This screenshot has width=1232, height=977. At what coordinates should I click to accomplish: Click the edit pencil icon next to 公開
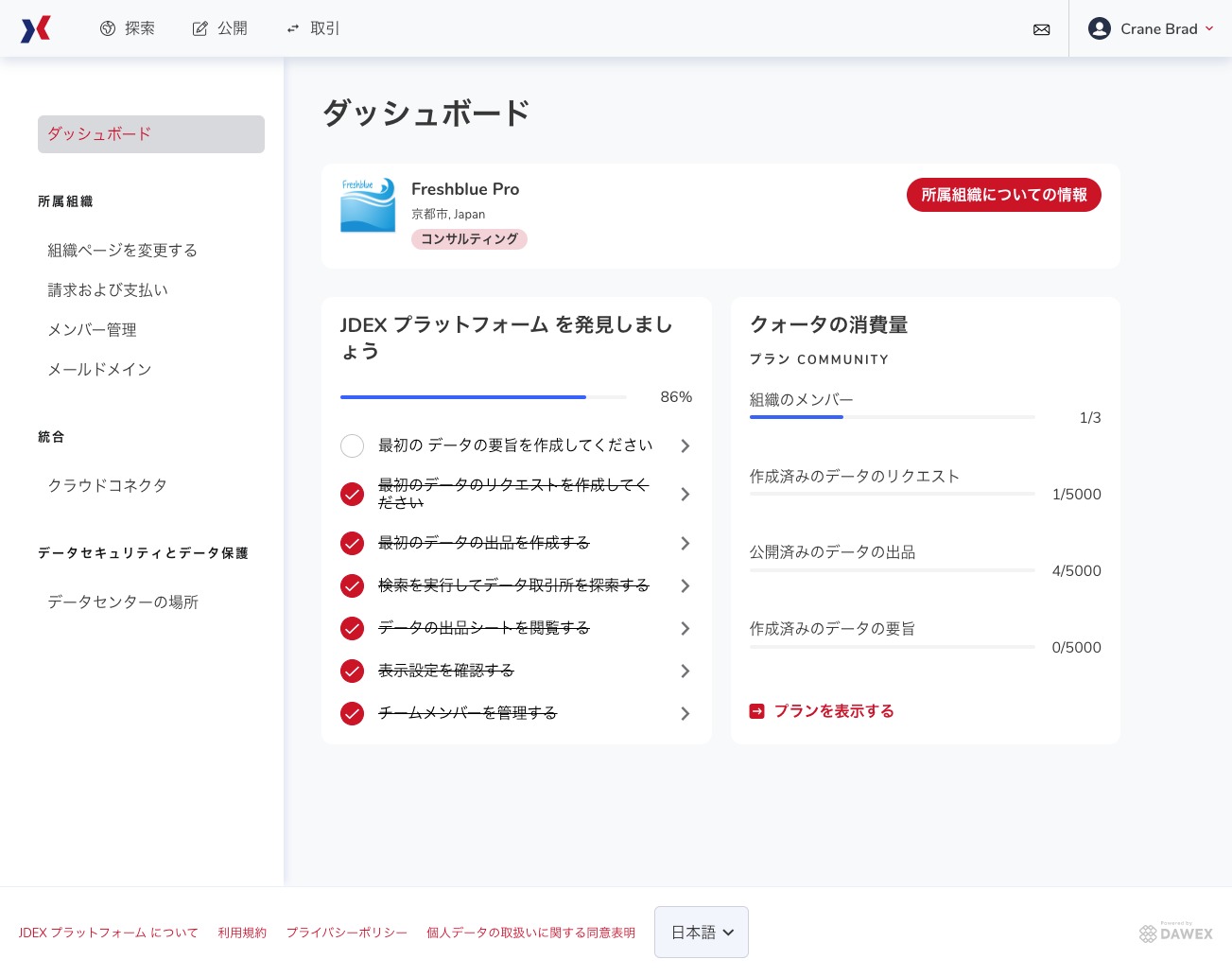point(200,29)
